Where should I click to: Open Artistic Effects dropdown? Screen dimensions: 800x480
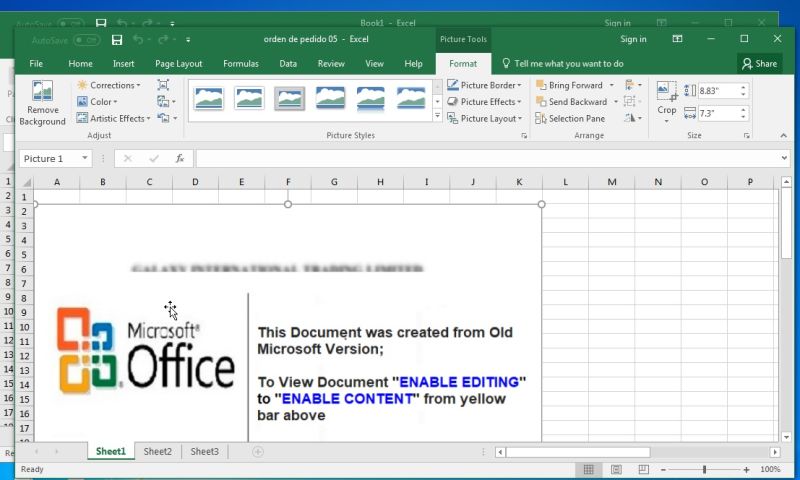(113, 118)
